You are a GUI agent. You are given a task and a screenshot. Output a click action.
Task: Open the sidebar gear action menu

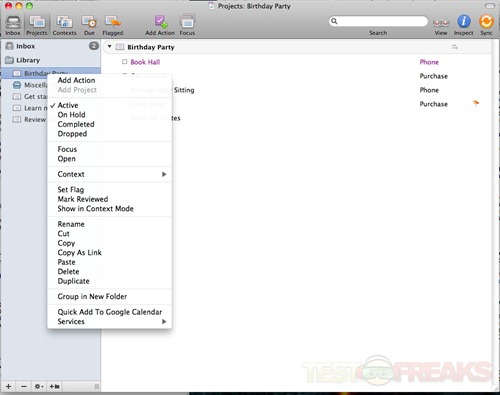(39, 386)
